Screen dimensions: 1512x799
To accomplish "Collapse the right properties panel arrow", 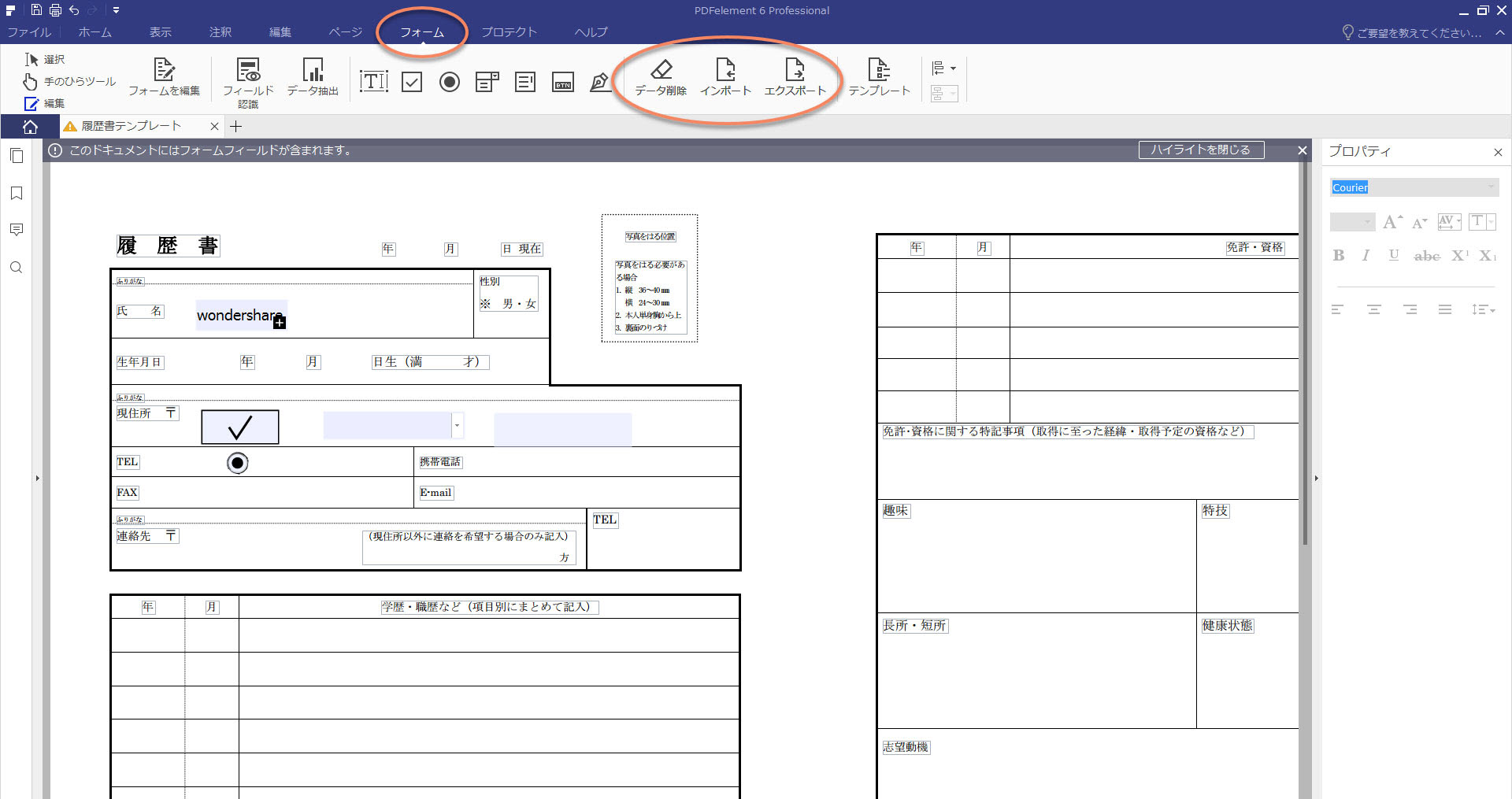I will click(x=1316, y=478).
